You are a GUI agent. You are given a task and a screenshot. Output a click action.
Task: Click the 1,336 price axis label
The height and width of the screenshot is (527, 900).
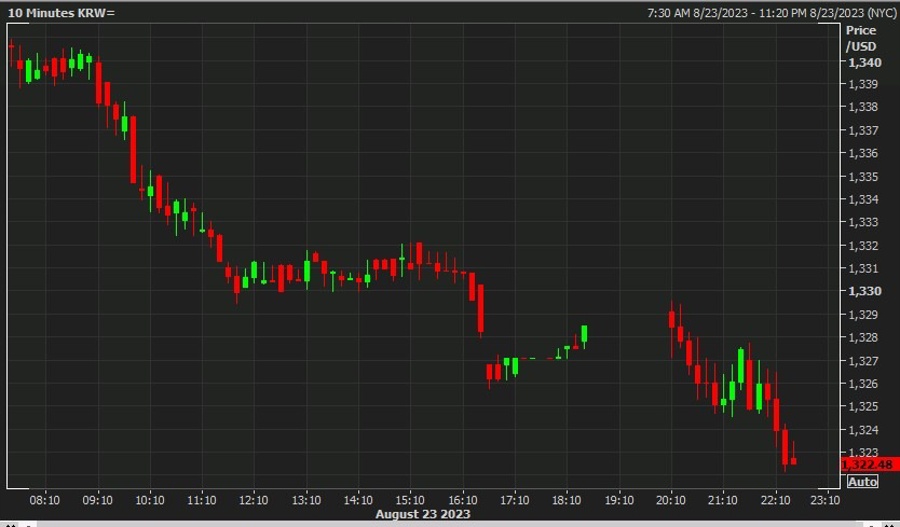pyautogui.click(x=863, y=153)
